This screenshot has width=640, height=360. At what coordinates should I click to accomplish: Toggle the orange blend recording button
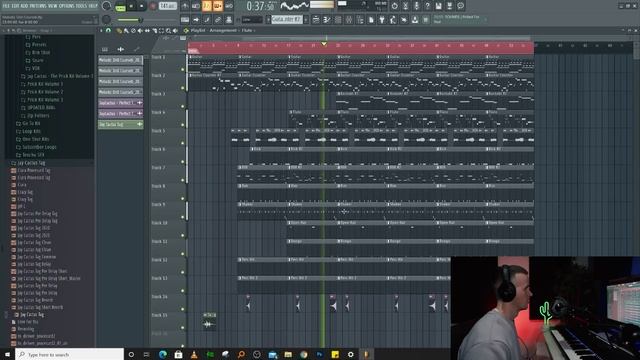click(x=218, y=6)
